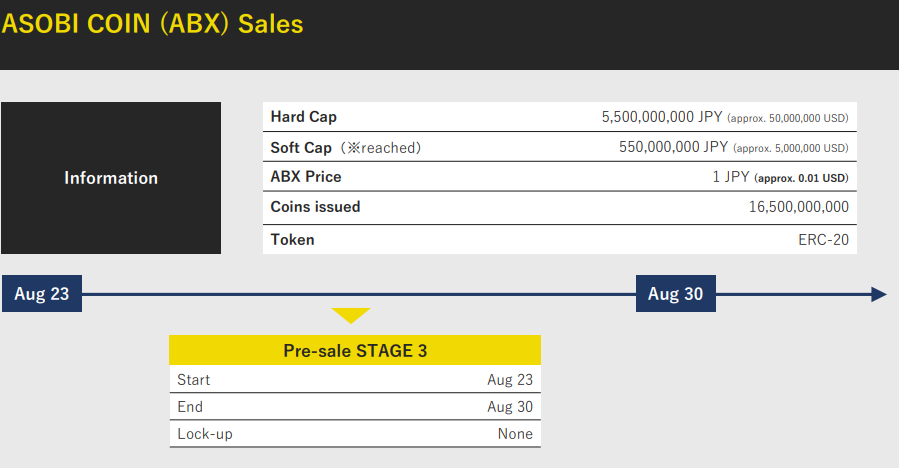The width and height of the screenshot is (899, 468).
Task: Select the Soft Cap reached row label
Action: point(346,147)
